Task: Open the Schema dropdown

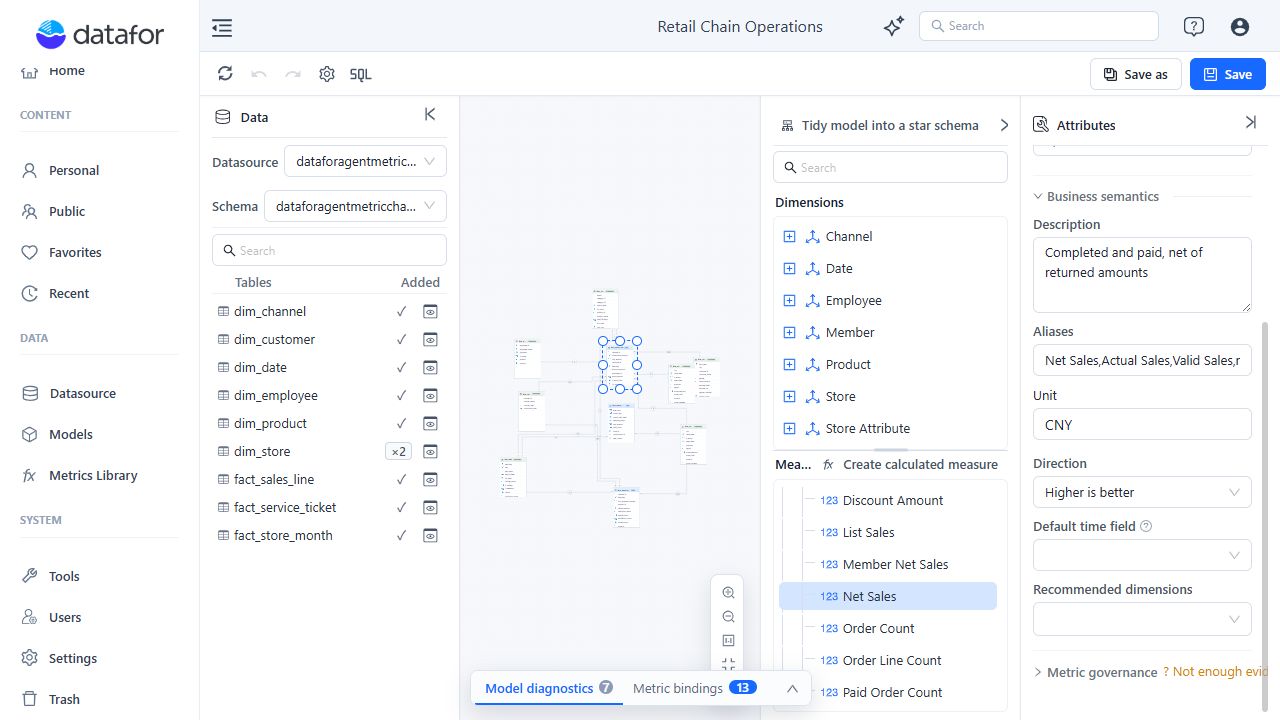Action: click(x=355, y=206)
